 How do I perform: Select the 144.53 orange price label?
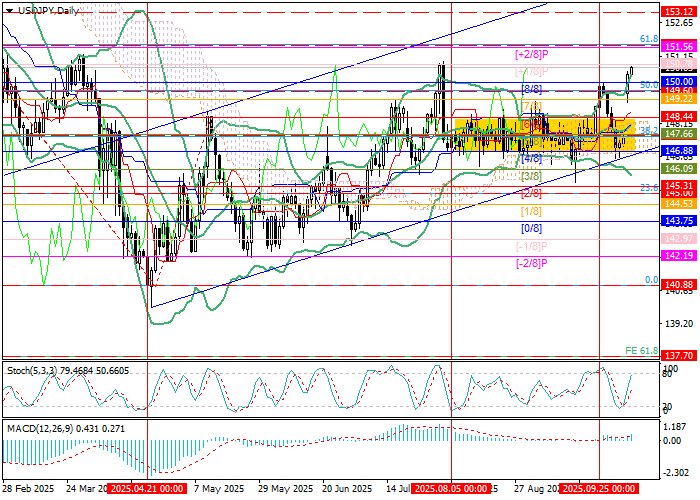pyautogui.click(x=679, y=204)
